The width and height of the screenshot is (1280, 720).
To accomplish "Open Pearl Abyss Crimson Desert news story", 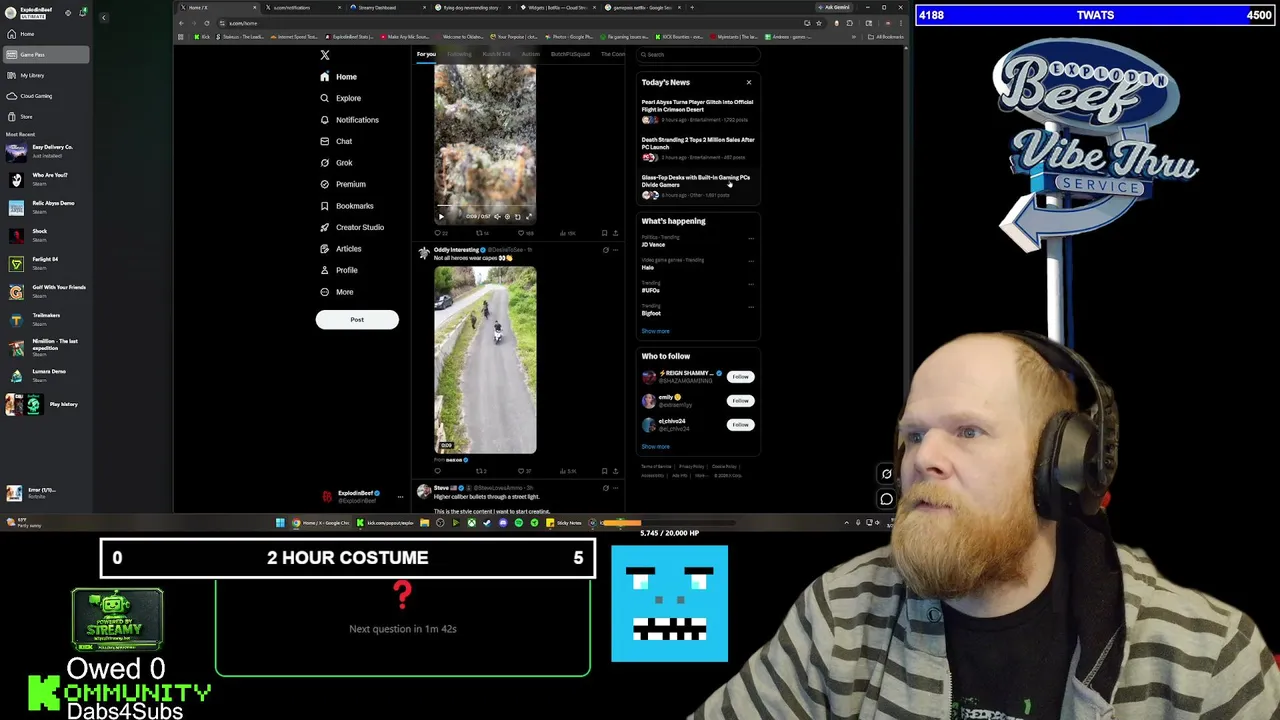I will click(698, 110).
